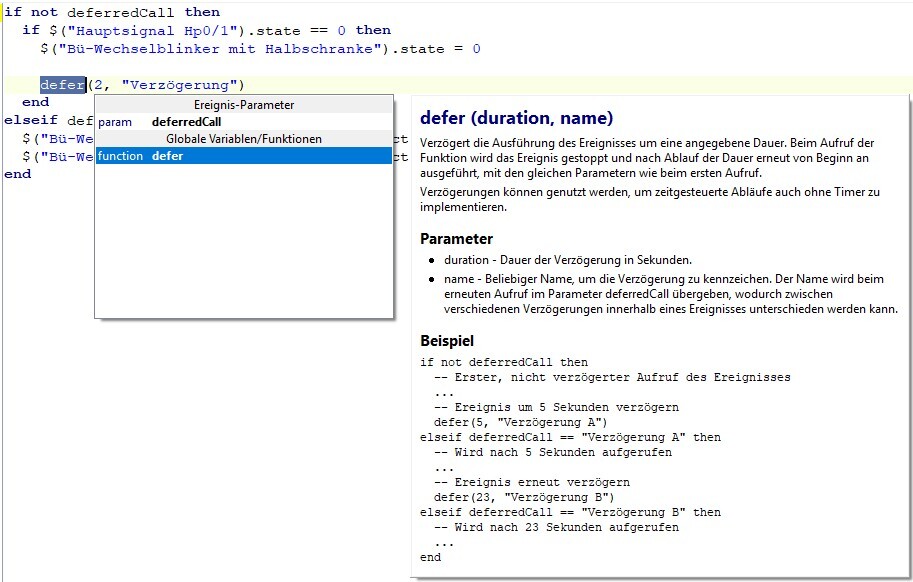The height and width of the screenshot is (582, 913).
Task: Click the empty line above defer call
Action: pyautogui.click(x=200, y=66)
